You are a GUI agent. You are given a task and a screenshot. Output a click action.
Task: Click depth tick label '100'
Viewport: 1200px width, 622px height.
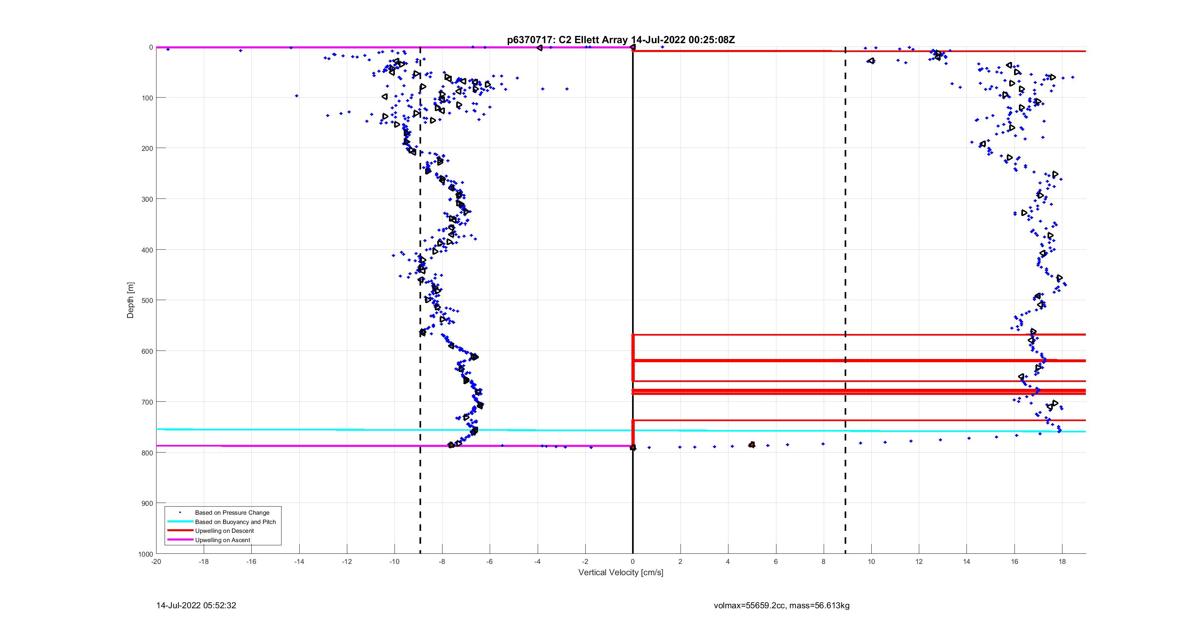(x=146, y=98)
